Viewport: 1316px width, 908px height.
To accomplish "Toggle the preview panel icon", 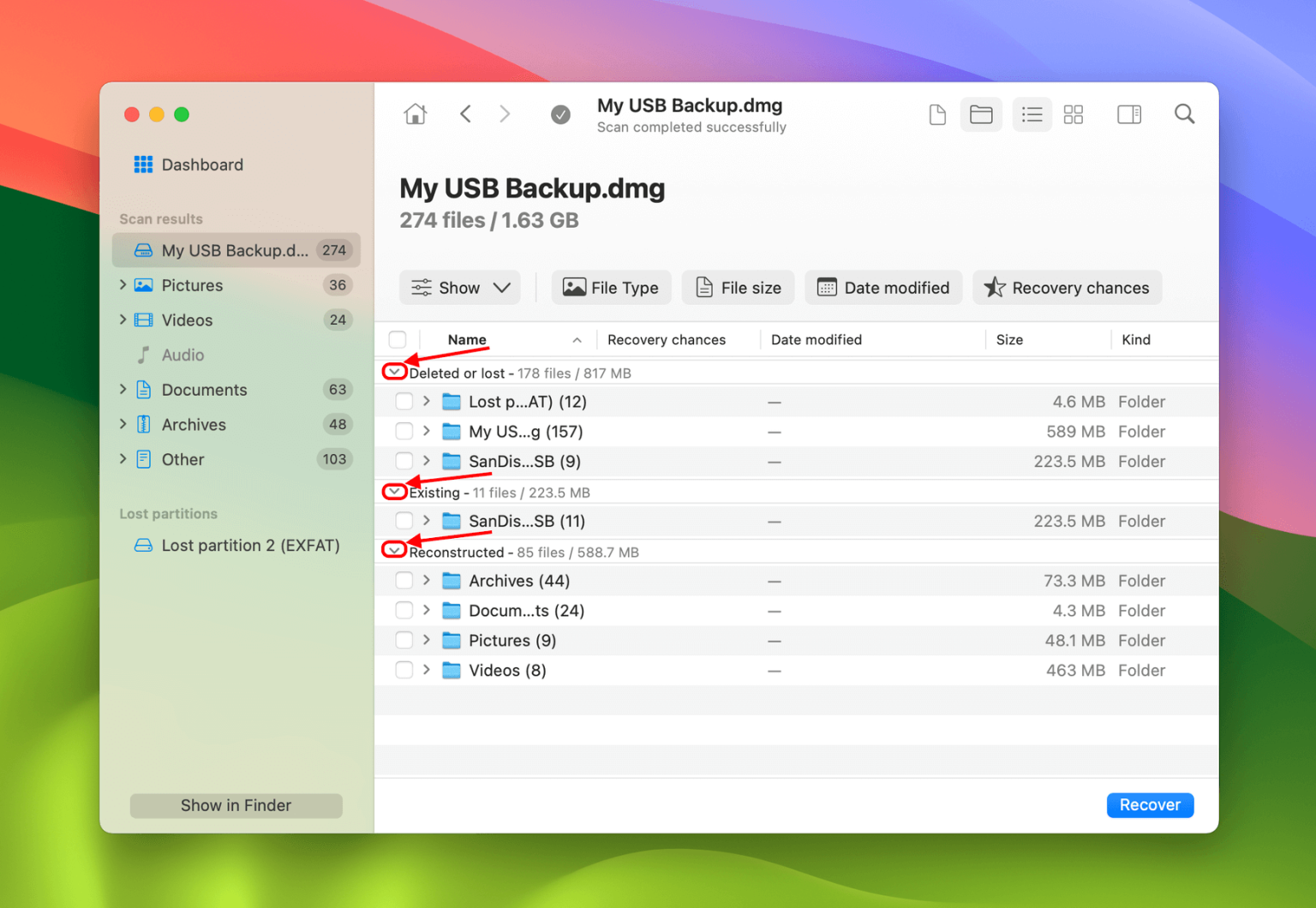I will [x=1129, y=114].
